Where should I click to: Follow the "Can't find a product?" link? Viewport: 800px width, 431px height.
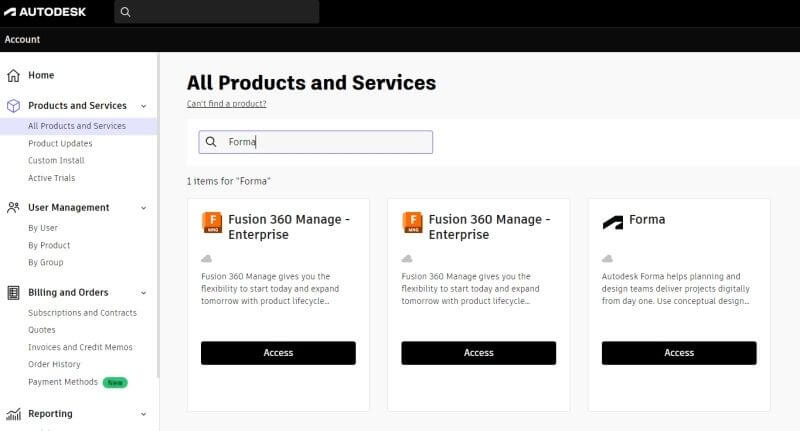click(x=226, y=104)
